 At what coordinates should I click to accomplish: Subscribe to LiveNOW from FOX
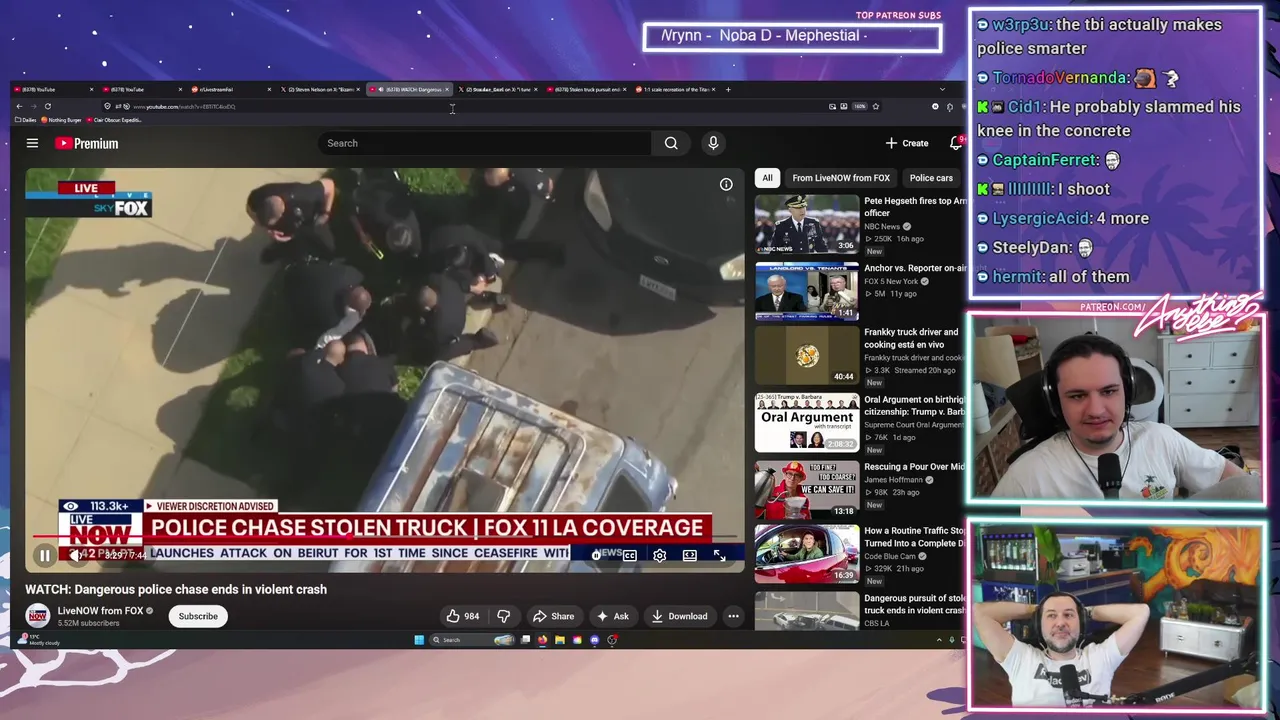pos(198,616)
